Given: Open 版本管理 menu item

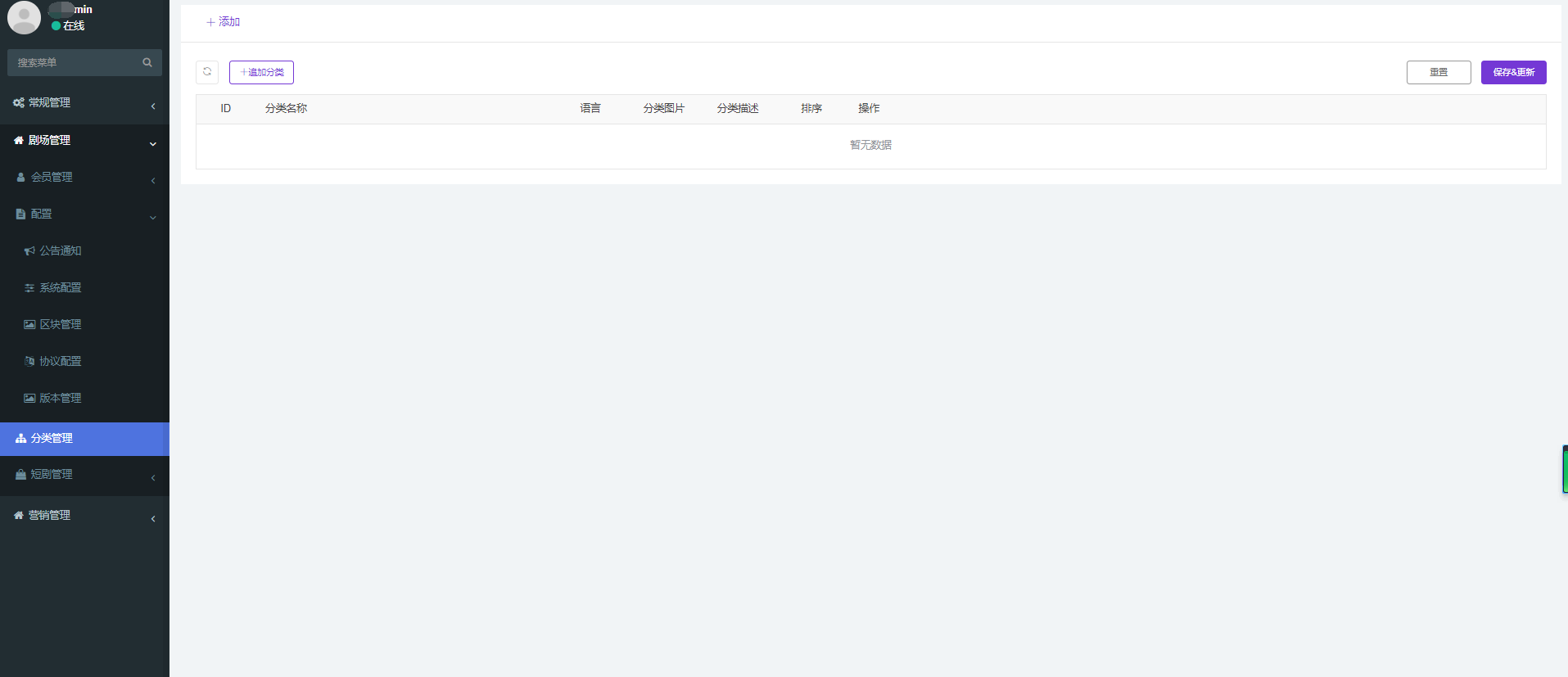Looking at the screenshot, I should tap(60, 398).
